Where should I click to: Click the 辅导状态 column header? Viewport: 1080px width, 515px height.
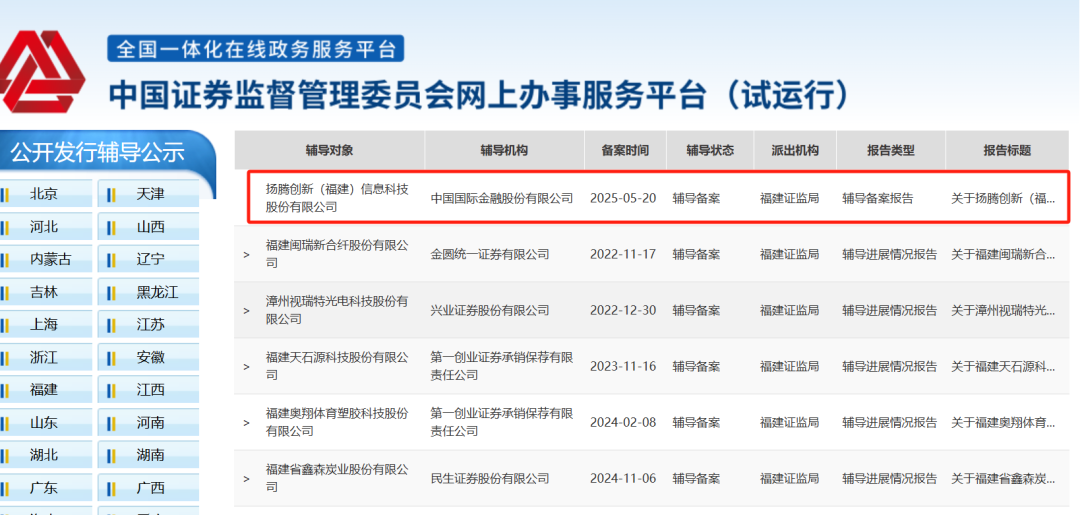click(x=710, y=151)
